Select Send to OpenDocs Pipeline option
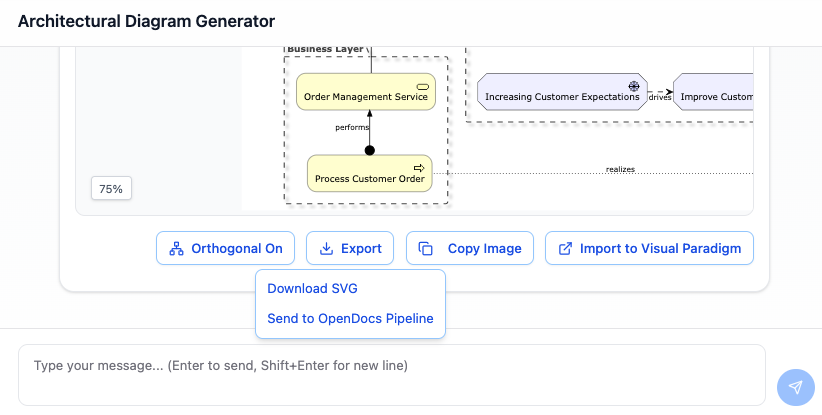Screen dimensions: 822x415 click(x=350, y=319)
